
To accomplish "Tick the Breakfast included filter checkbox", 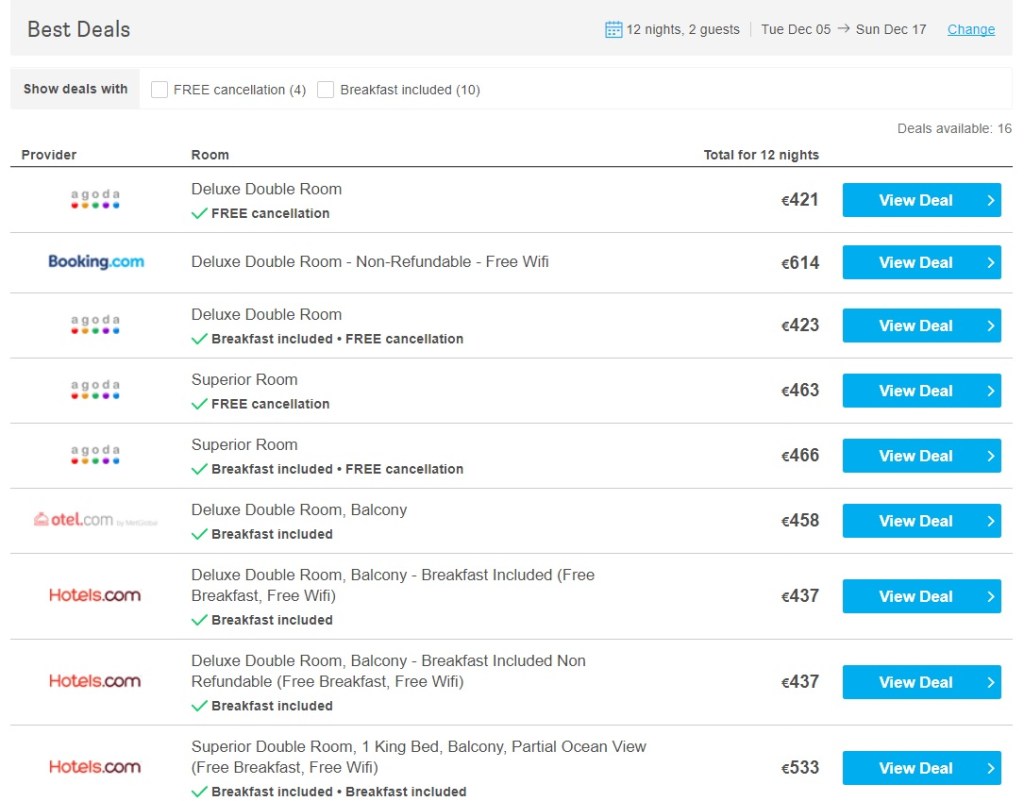I will (x=325, y=89).
